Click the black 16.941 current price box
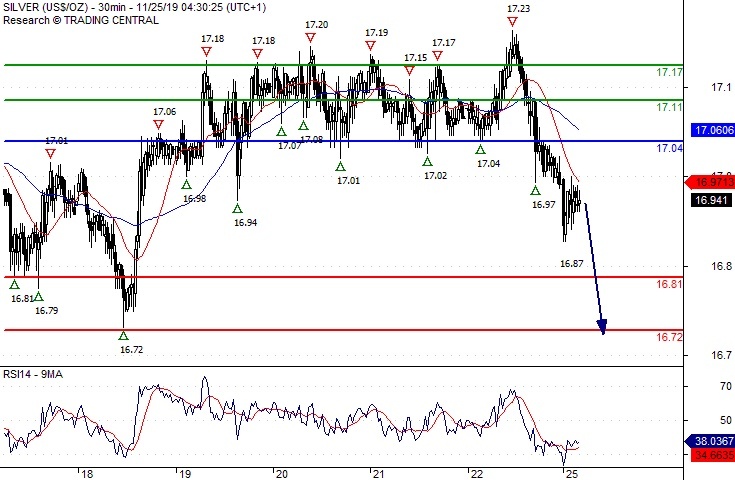Image resolution: width=735 pixels, height=480 pixels. (x=711, y=200)
